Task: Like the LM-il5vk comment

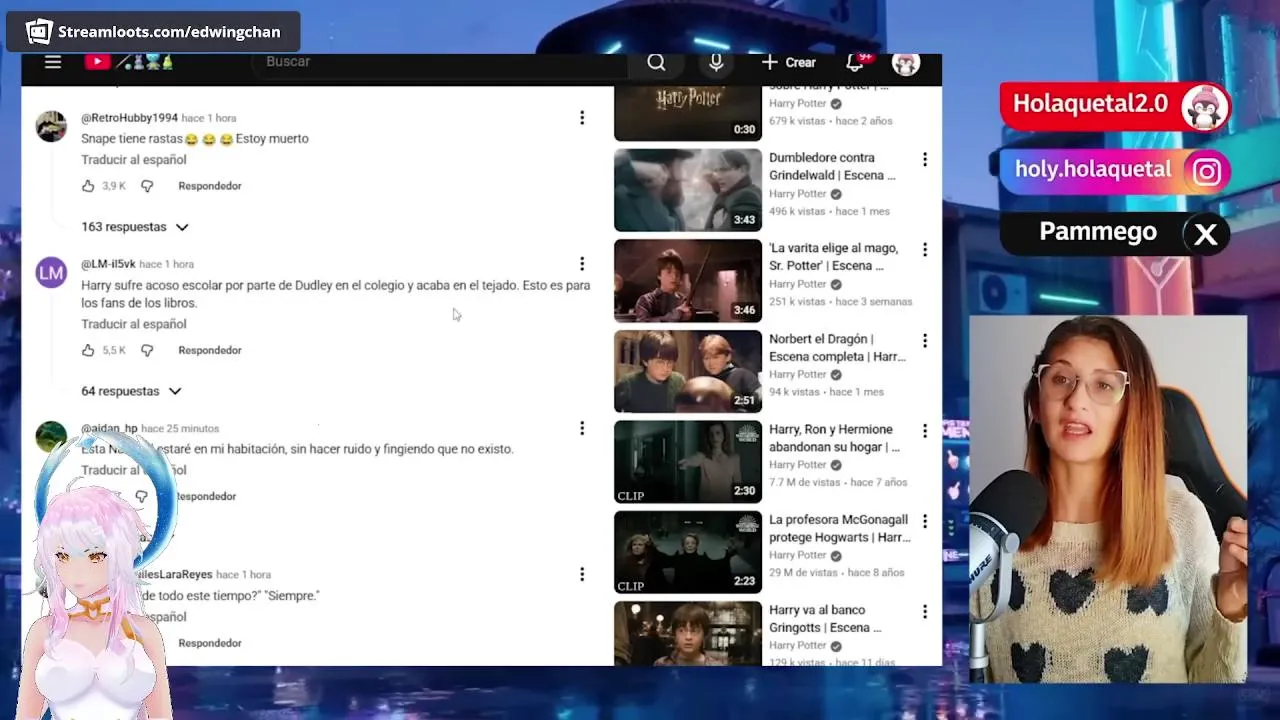Action: coord(88,350)
